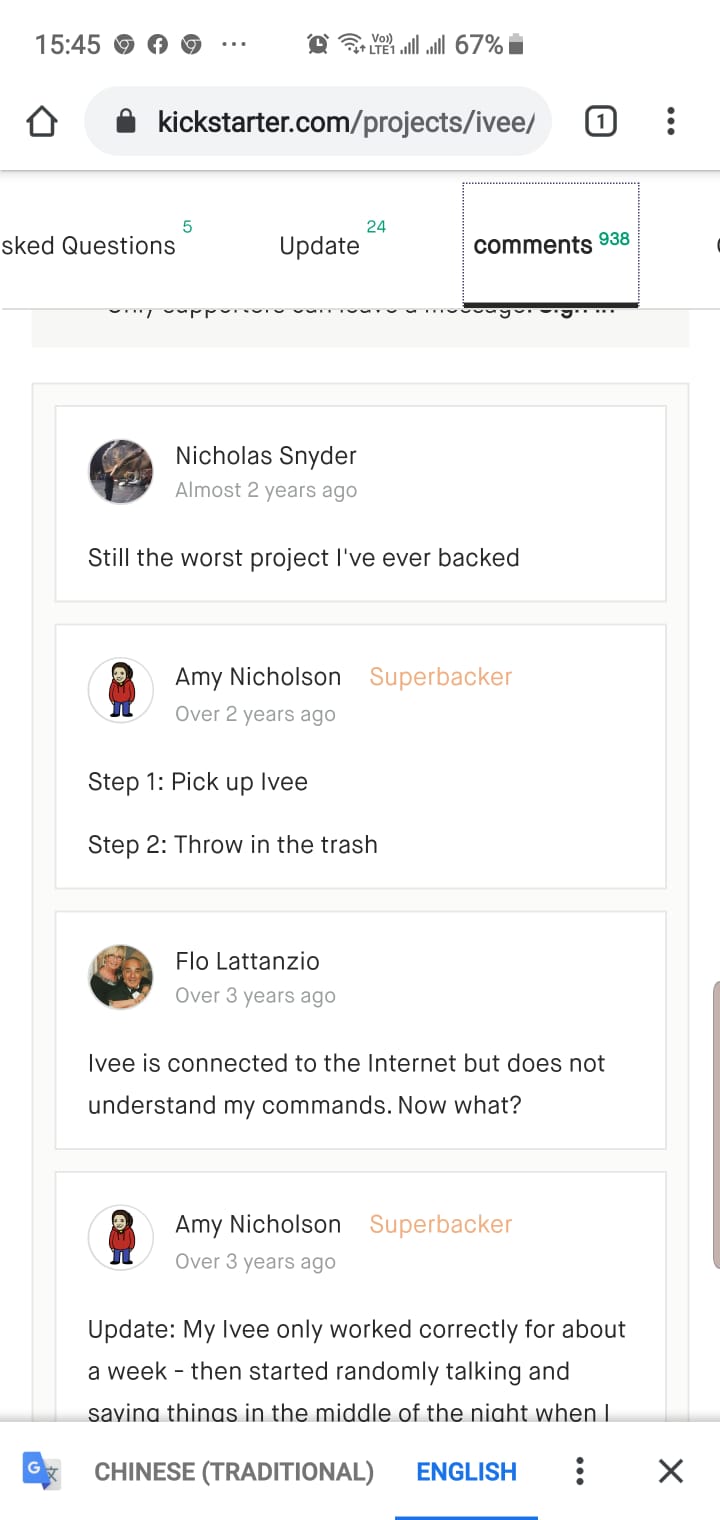This screenshot has width=720, height=1520.
Task: Close the translate bar
Action: [x=671, y=1471]
